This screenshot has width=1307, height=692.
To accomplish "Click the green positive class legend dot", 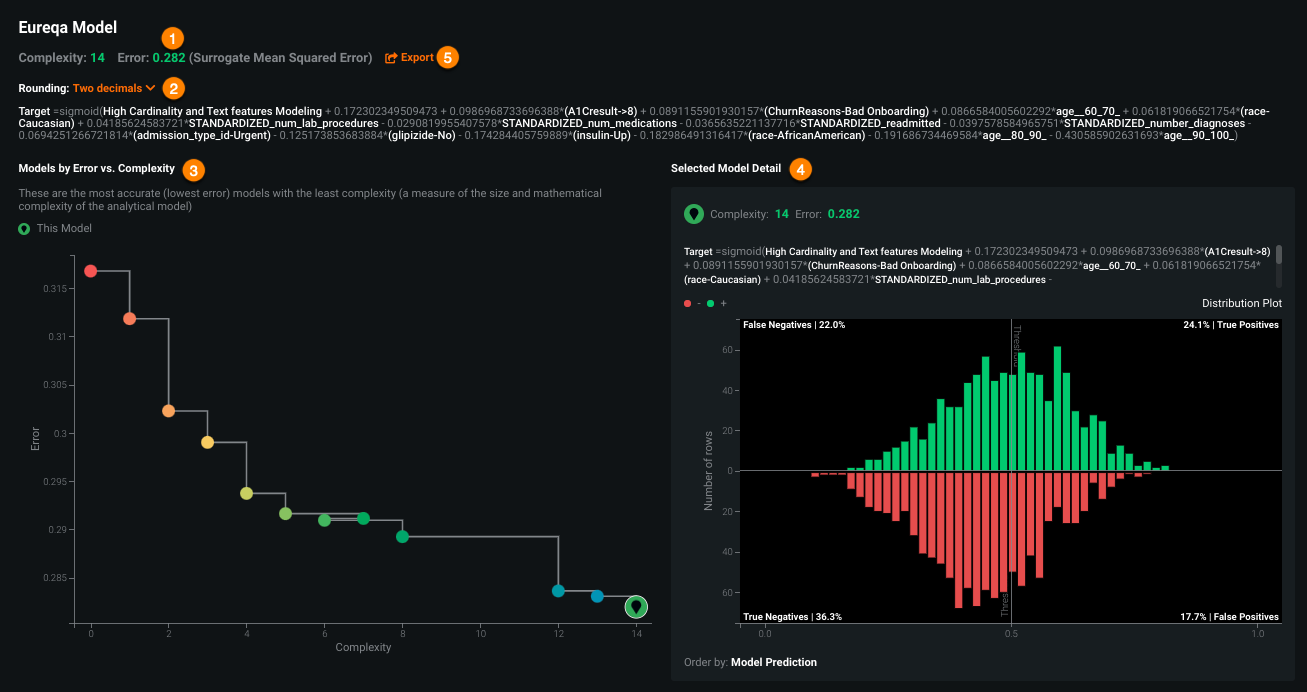I will tap(710, 303).
